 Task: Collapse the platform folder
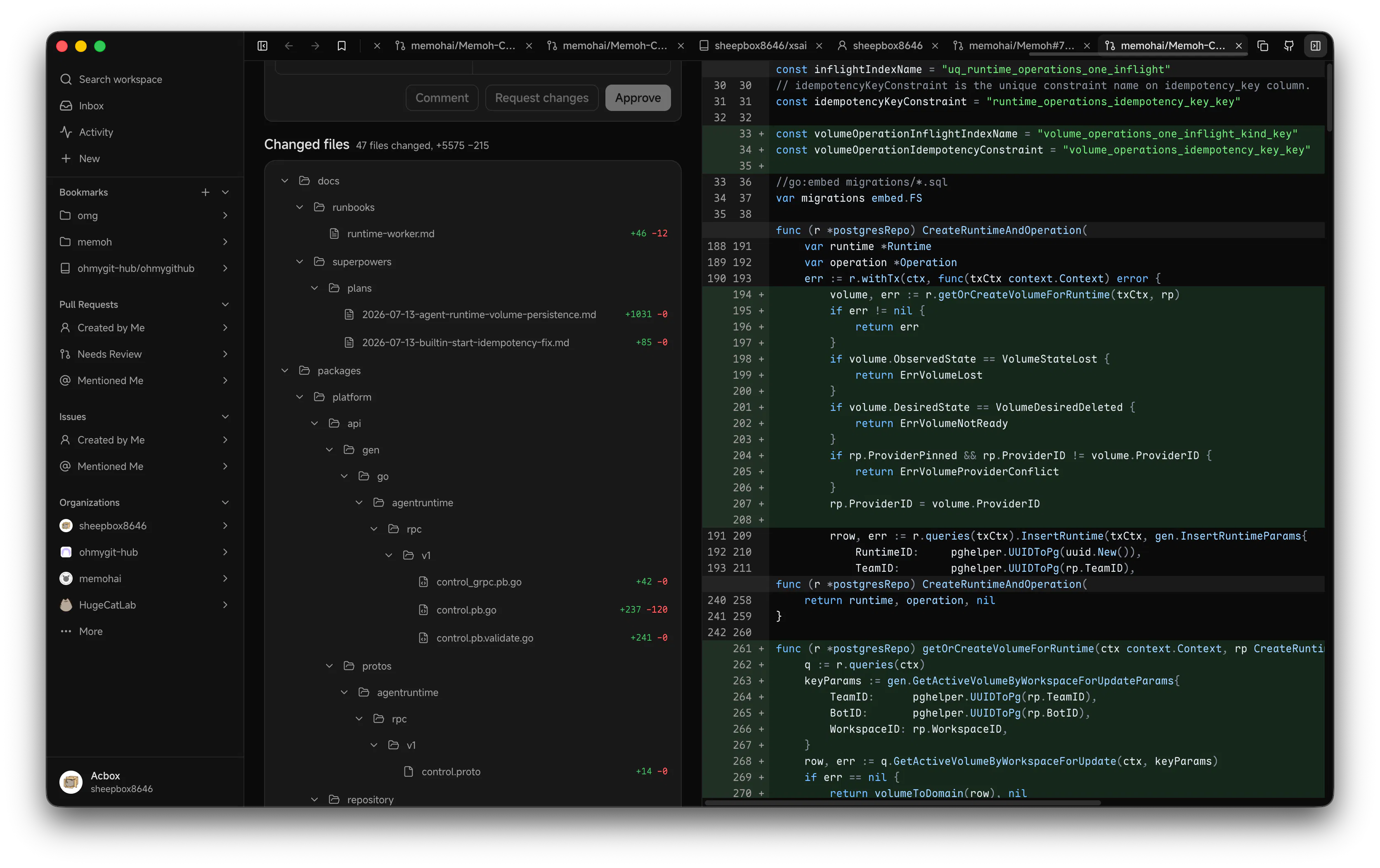pyautogui.click(x=300, y=397)
